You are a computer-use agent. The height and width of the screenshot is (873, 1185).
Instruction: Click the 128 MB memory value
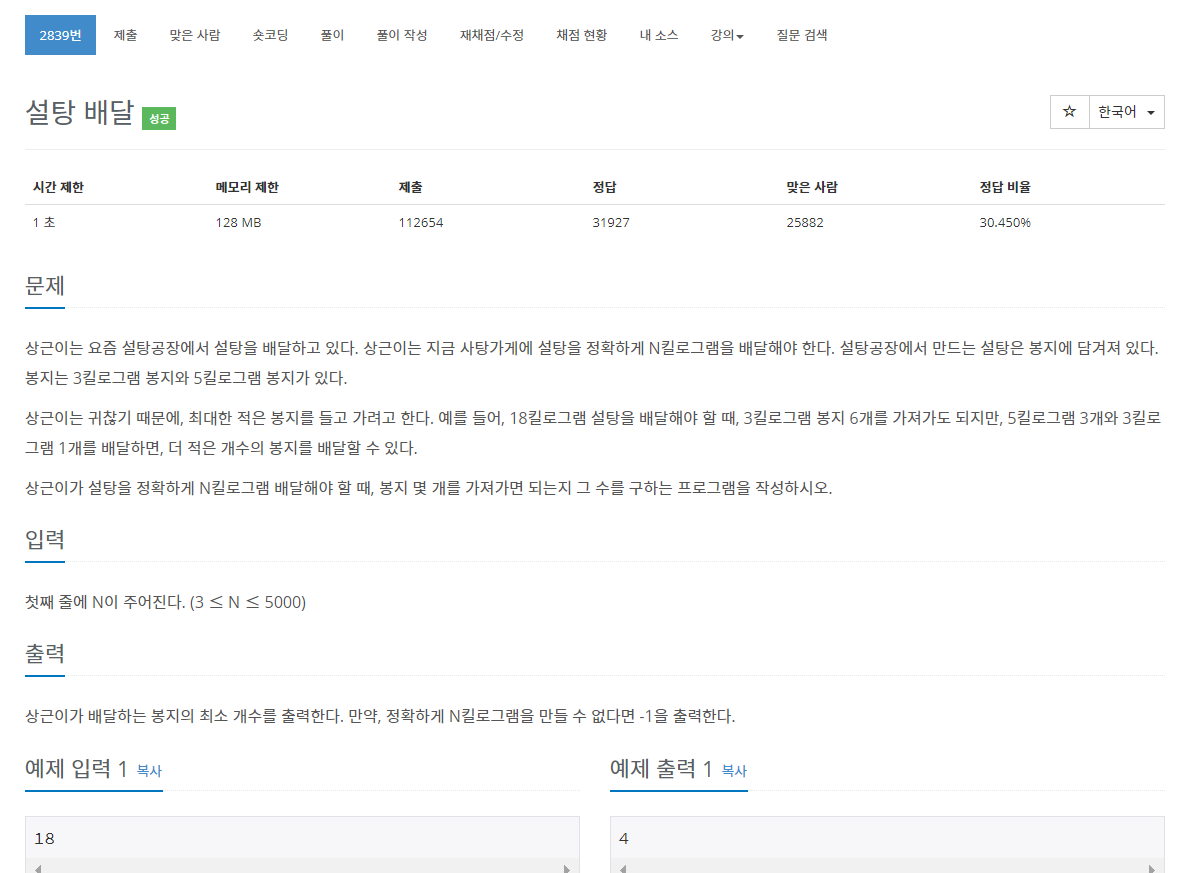coord(238,222)
